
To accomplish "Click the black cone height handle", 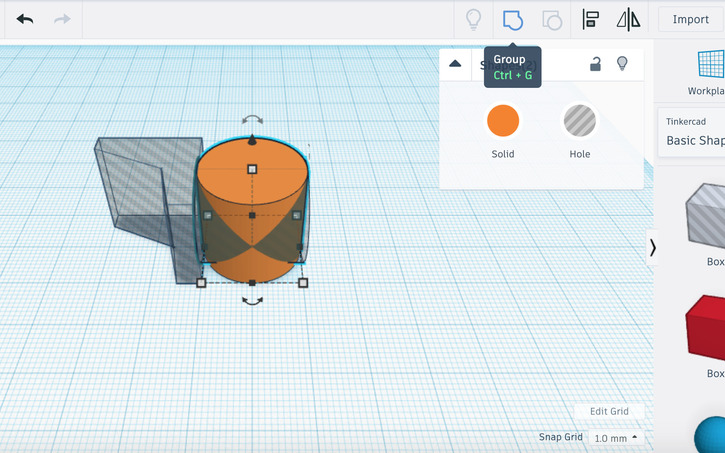I will coord(252,140).
